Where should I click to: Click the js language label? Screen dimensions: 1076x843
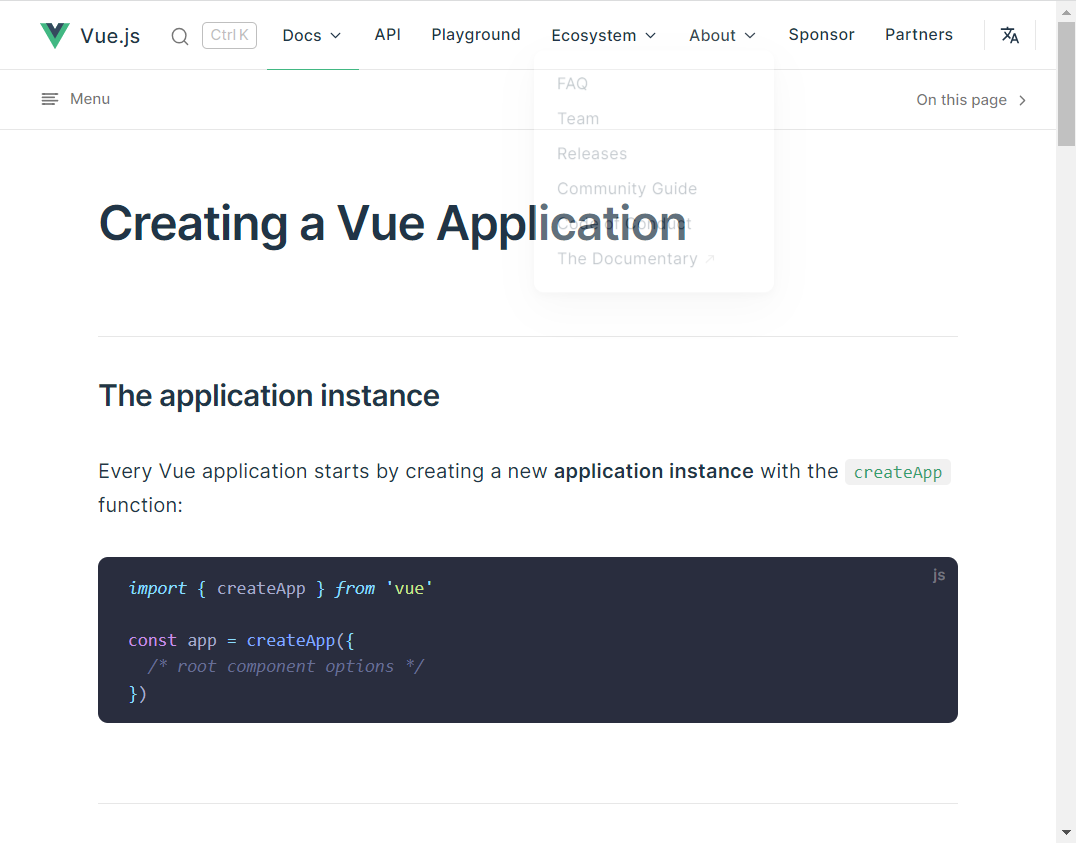[x=939, y=575]
